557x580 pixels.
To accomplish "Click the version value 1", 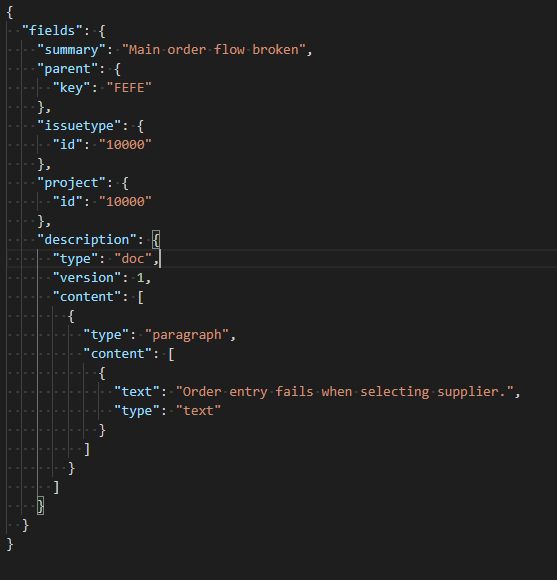I will [141, 278].
